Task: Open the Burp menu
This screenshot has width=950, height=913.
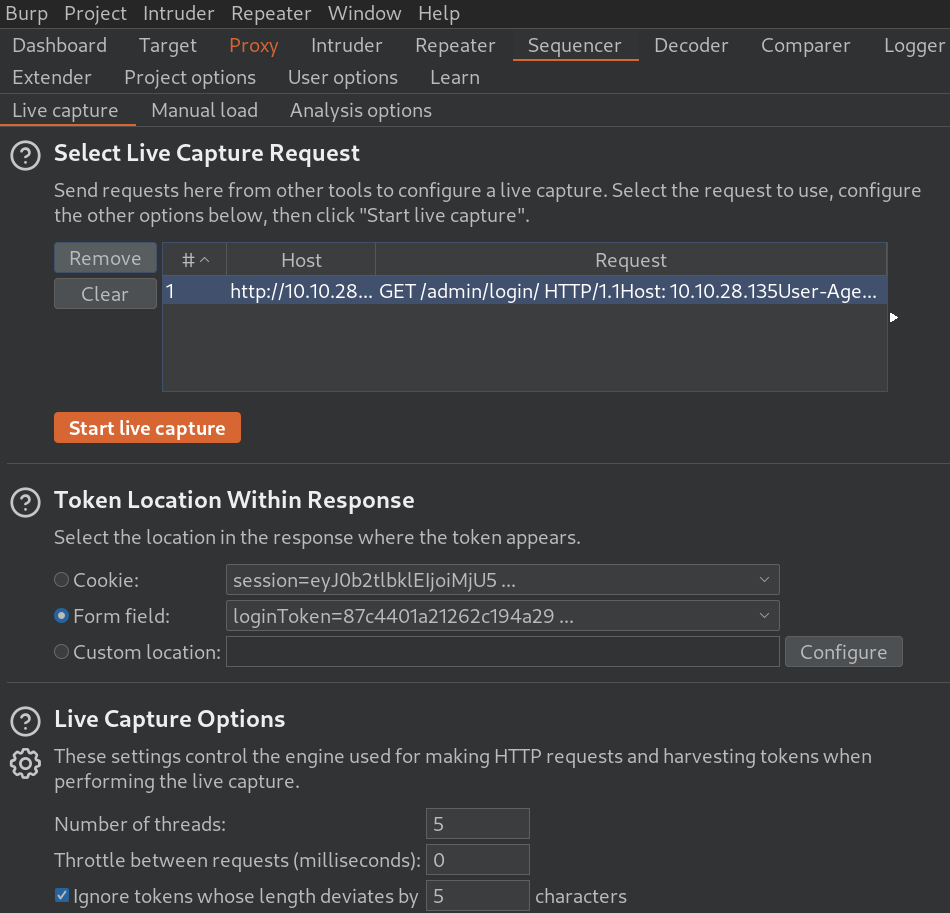Action: pos(26,13)
